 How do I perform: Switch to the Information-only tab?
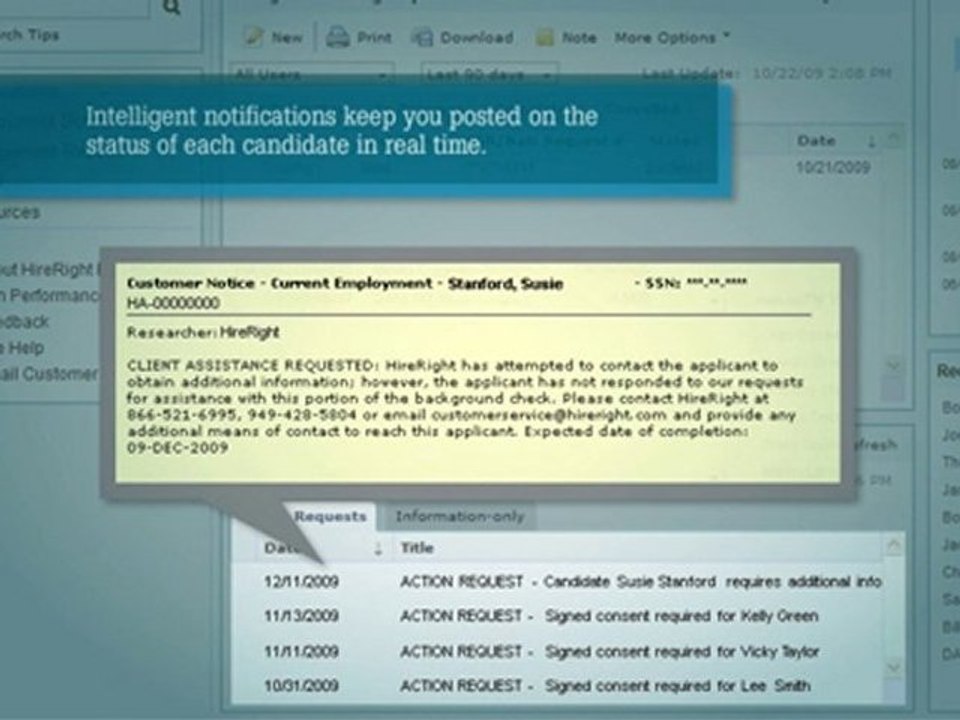click(459, 516)
